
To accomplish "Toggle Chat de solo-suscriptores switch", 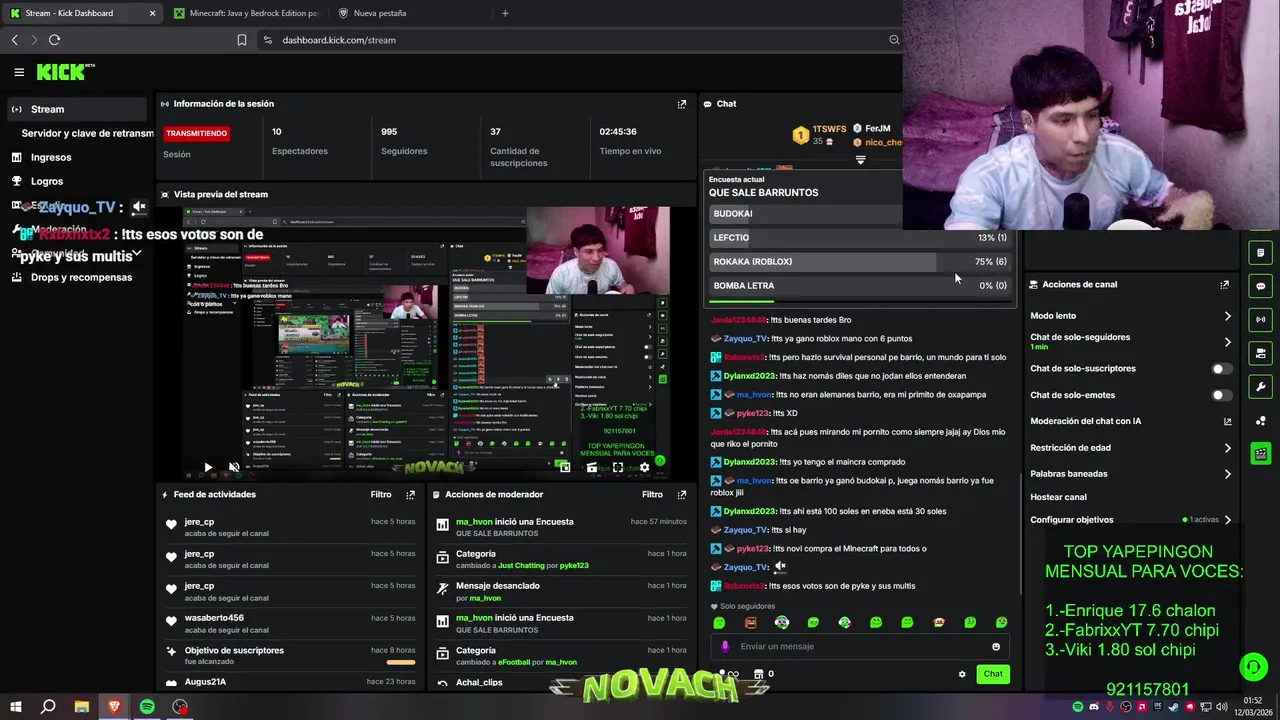I will pyautogui.click(x=1220, y=369).
